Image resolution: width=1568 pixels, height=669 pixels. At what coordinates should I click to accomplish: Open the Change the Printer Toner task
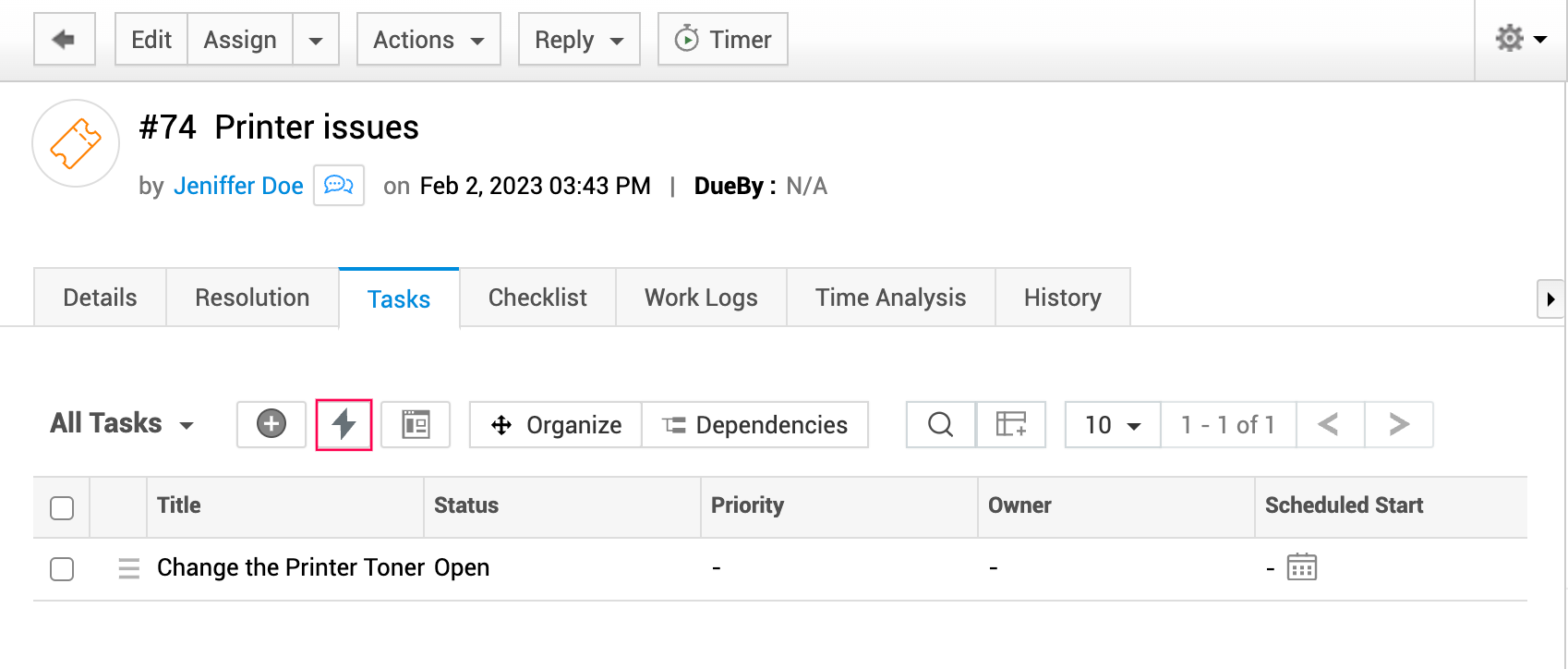[x=291, y=567]
